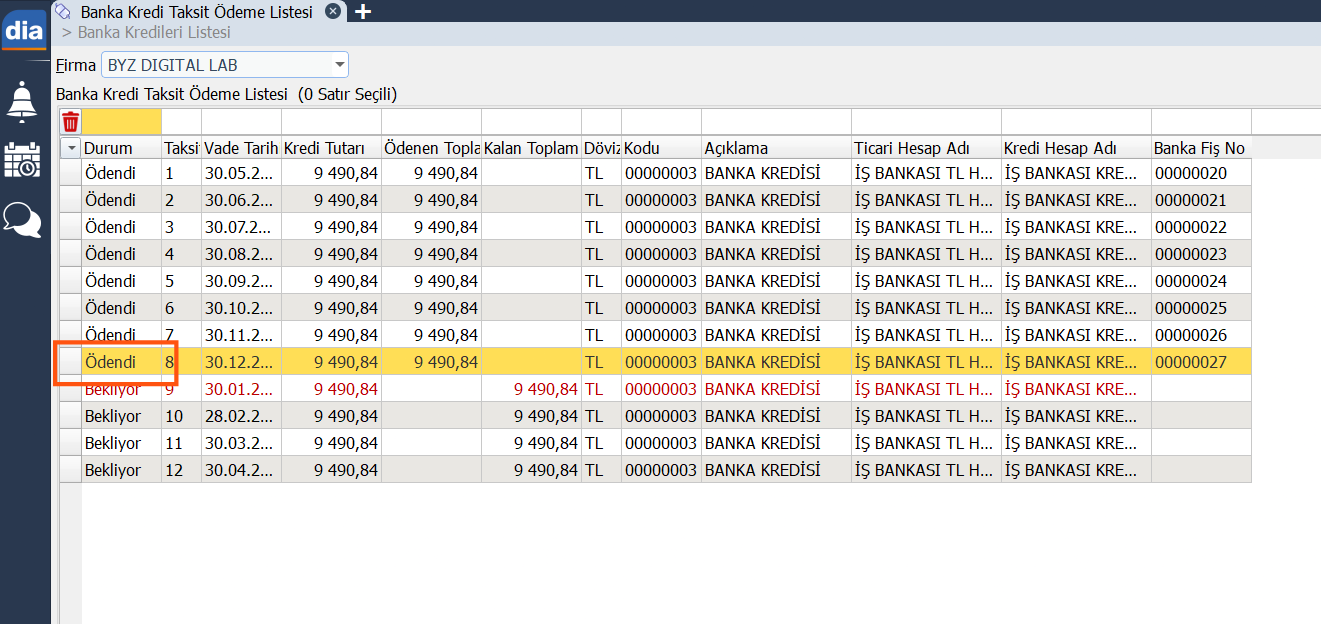Viewport: 1321px width, 624px height.
Task: Select the red overdue installment 9 row
Action: point(400,389)
